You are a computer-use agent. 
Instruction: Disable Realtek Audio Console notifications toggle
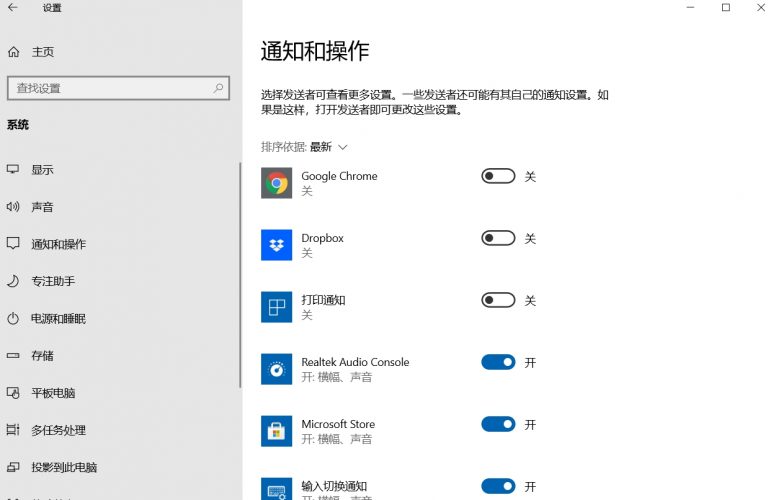click(498, 362)
